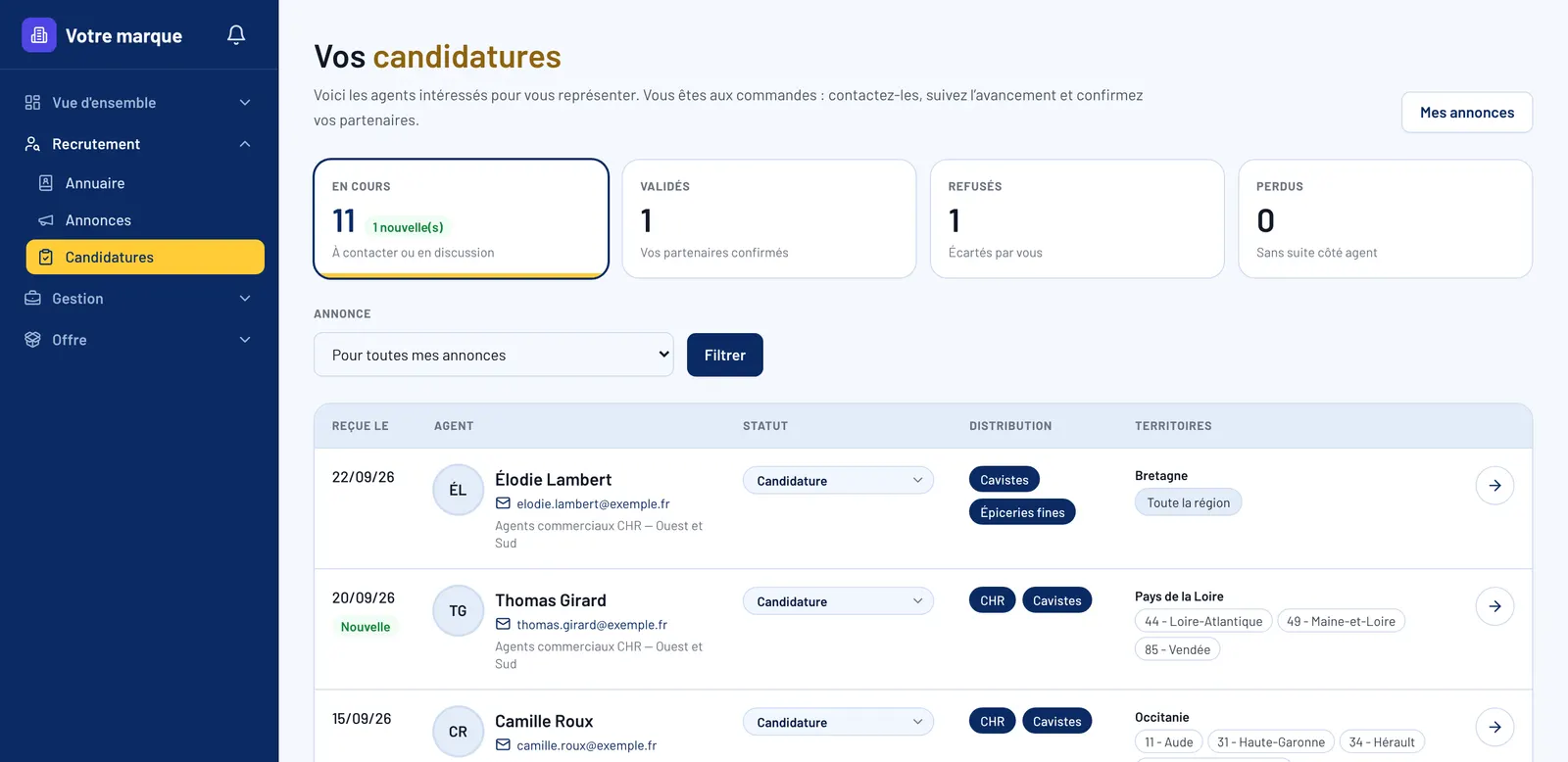1568x762 pixels.
Task: Click the TG avatar of Thomas Girard
Action: pyautogui.click(x=458, y=610)
